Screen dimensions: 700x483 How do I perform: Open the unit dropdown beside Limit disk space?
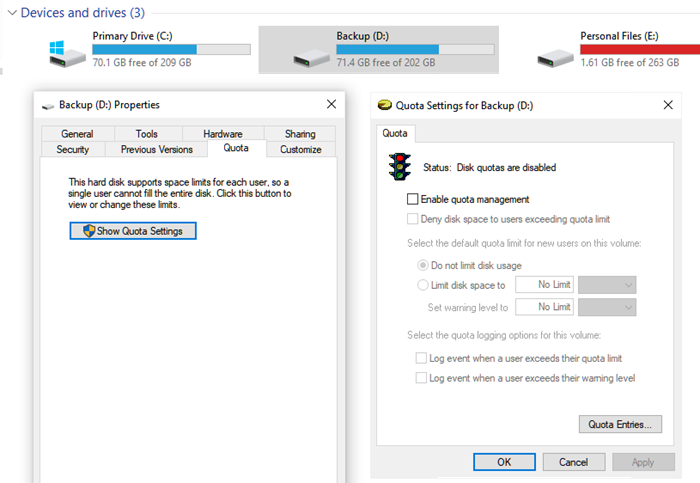(x=607, y=285)
